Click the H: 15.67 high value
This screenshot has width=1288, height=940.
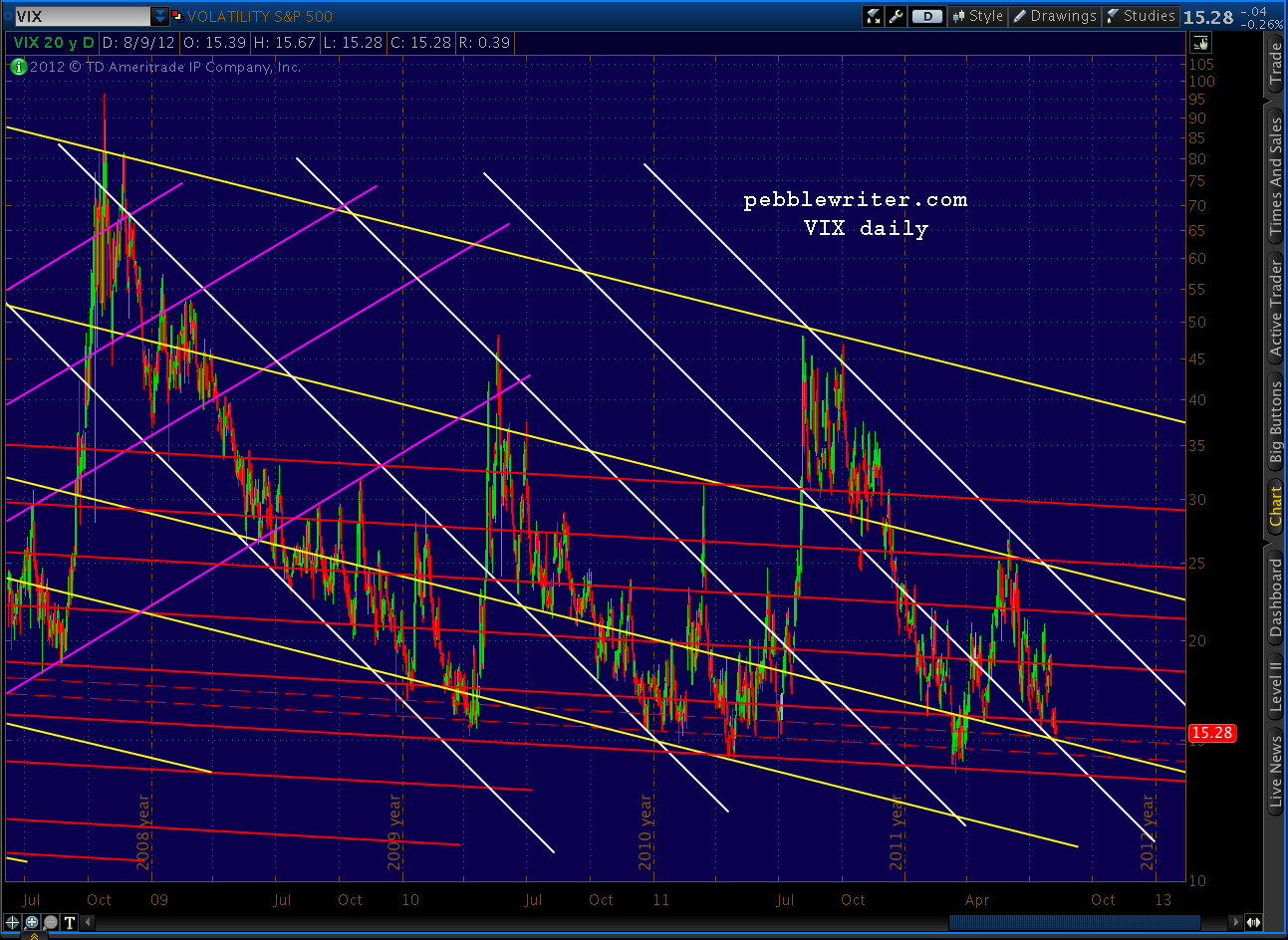coord(285,43)
